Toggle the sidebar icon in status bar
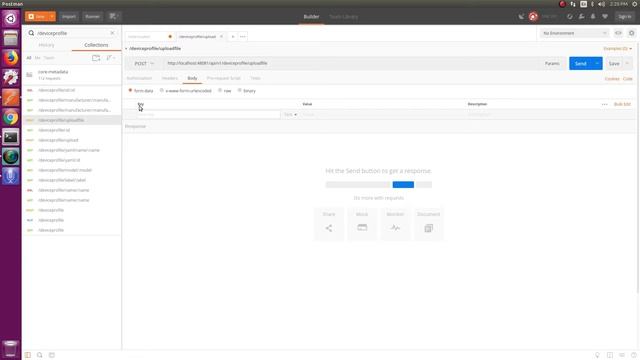This screenshot has height=360, width=640. pyautogui.click(x=28, y=355)
